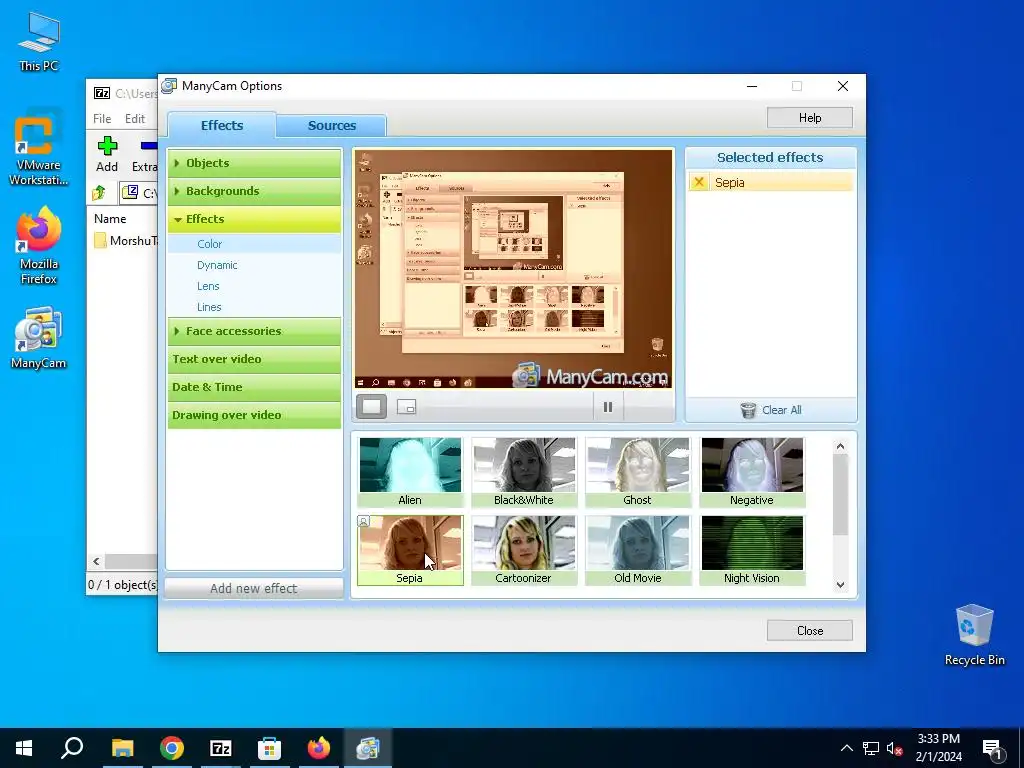
Task: Expand the Face accessories category
Action: tap(255, 331)
